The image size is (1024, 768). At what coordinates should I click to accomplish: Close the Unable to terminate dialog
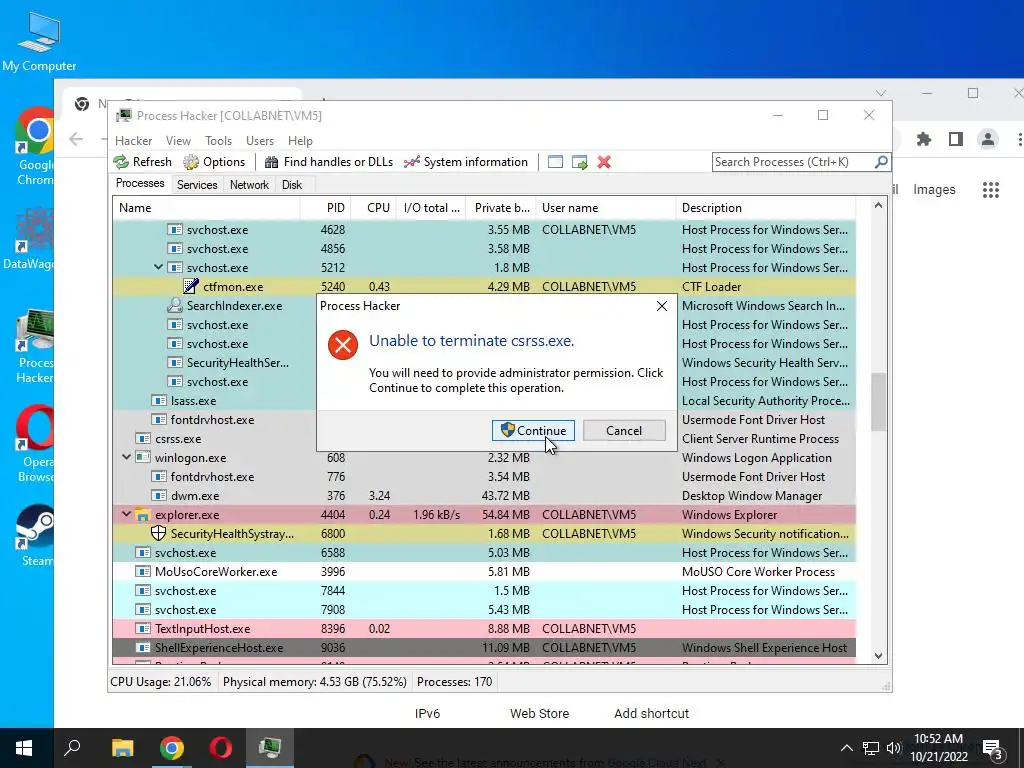point(662,306)
